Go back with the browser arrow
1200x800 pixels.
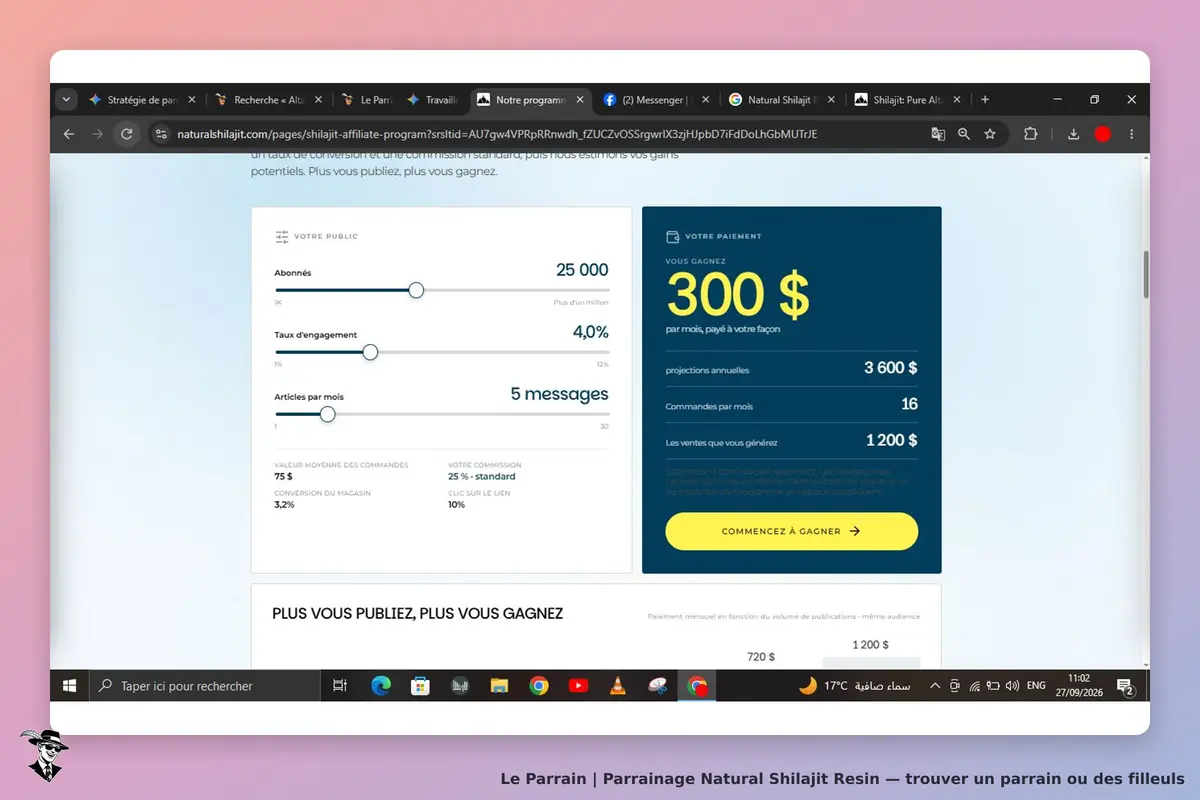coord(69,134)
